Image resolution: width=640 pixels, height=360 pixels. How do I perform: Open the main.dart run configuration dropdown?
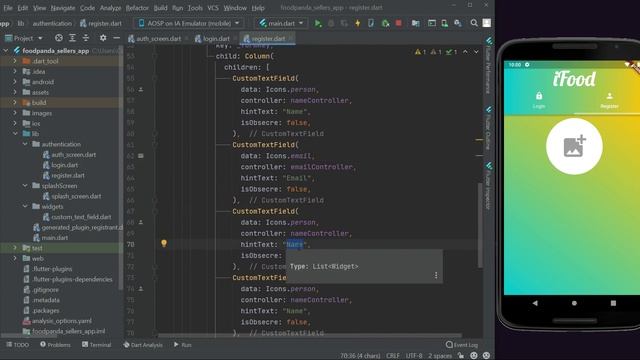(282, 23)
